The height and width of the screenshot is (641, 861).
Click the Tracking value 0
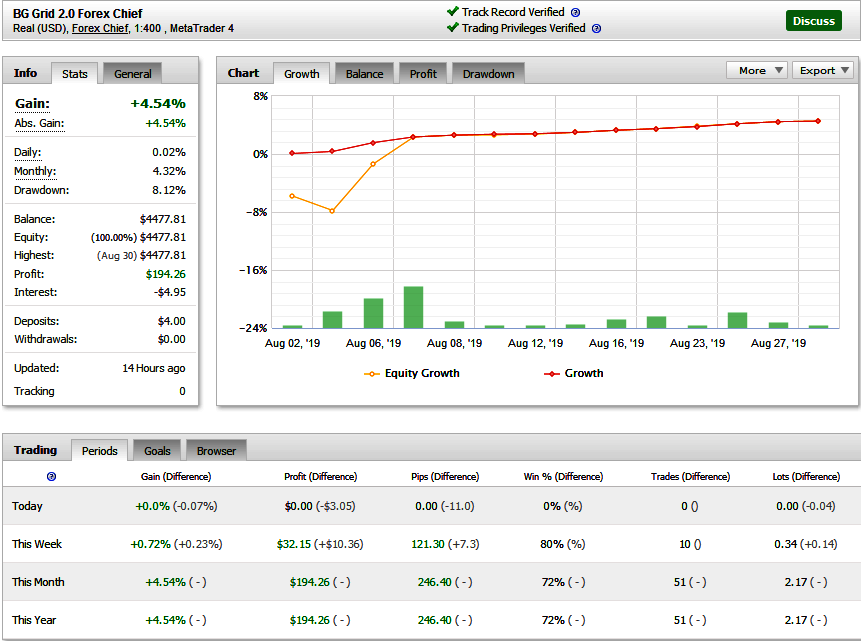click(x=182, y=391)
